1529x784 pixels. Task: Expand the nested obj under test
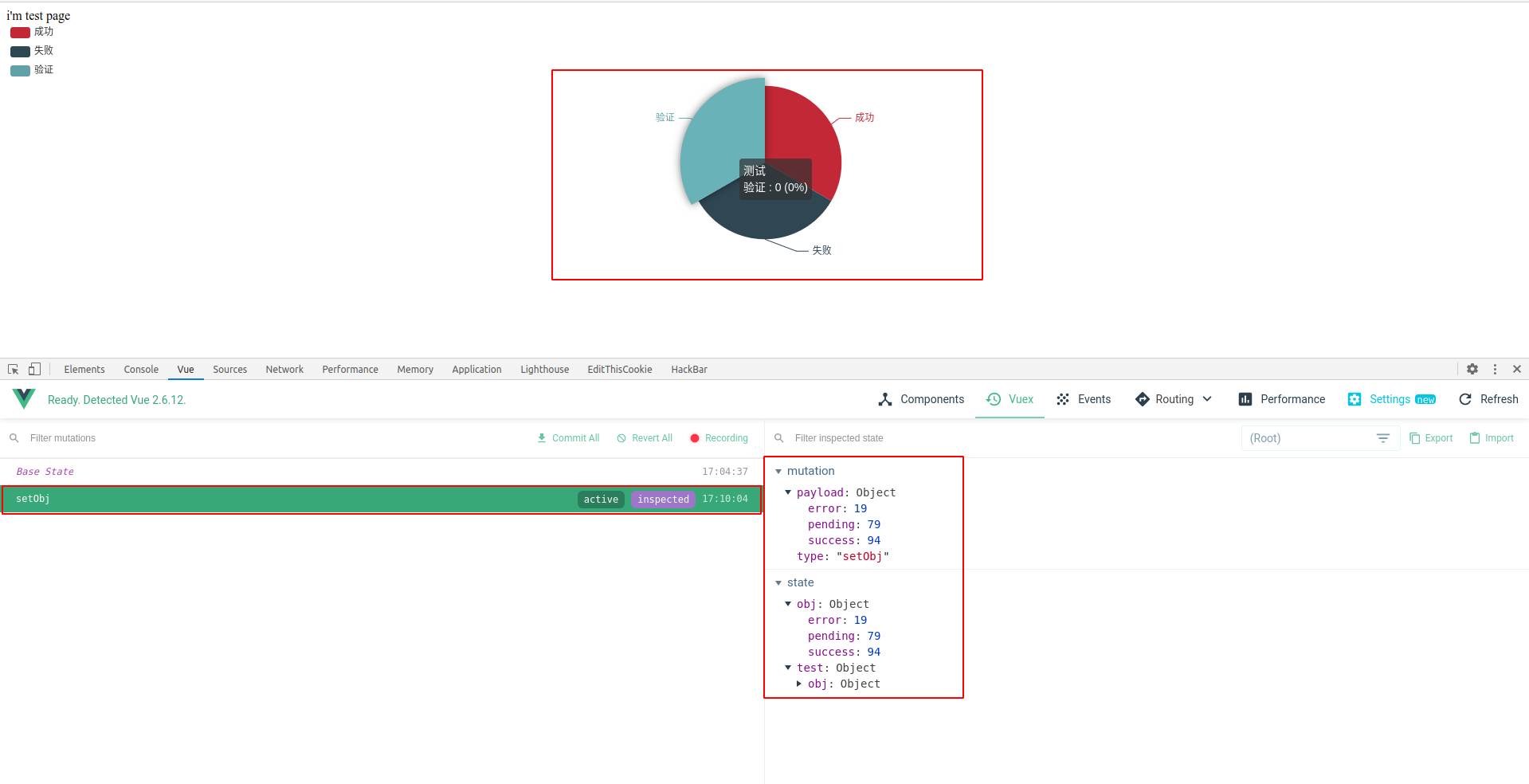click(x=799, y=684)
